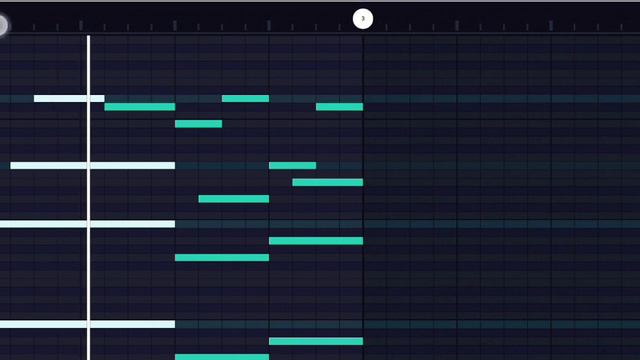Select the green note one row under the third white note
The image size is (640, 360).
(x=316, y=241)
